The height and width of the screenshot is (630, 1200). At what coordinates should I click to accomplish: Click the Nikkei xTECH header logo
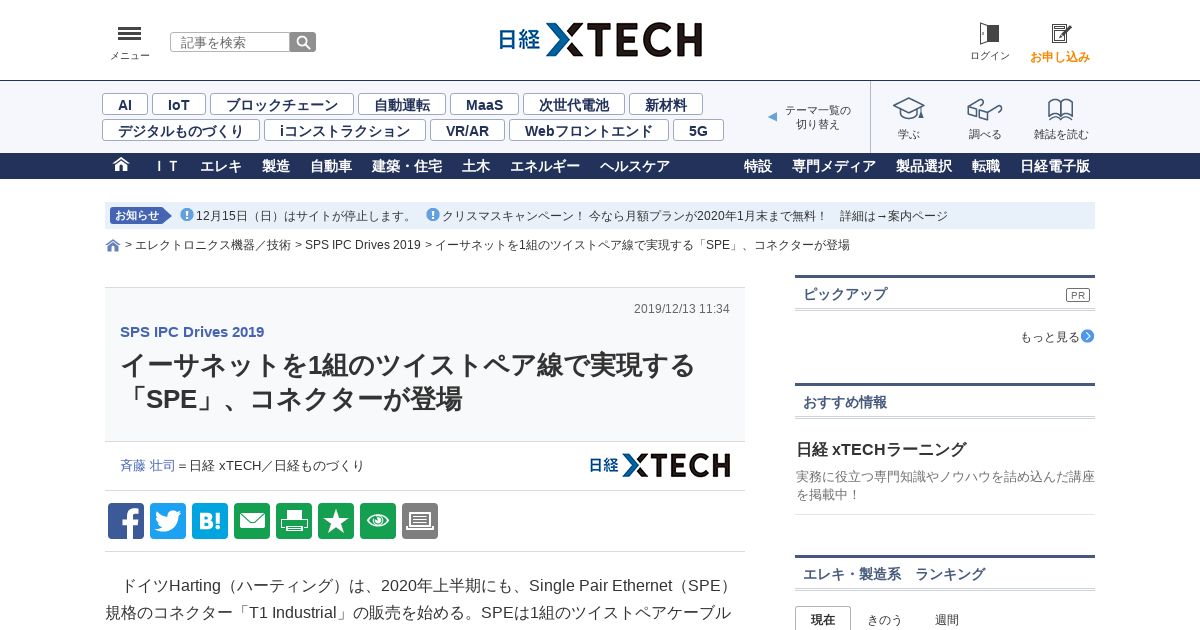(x=600, y=40)
